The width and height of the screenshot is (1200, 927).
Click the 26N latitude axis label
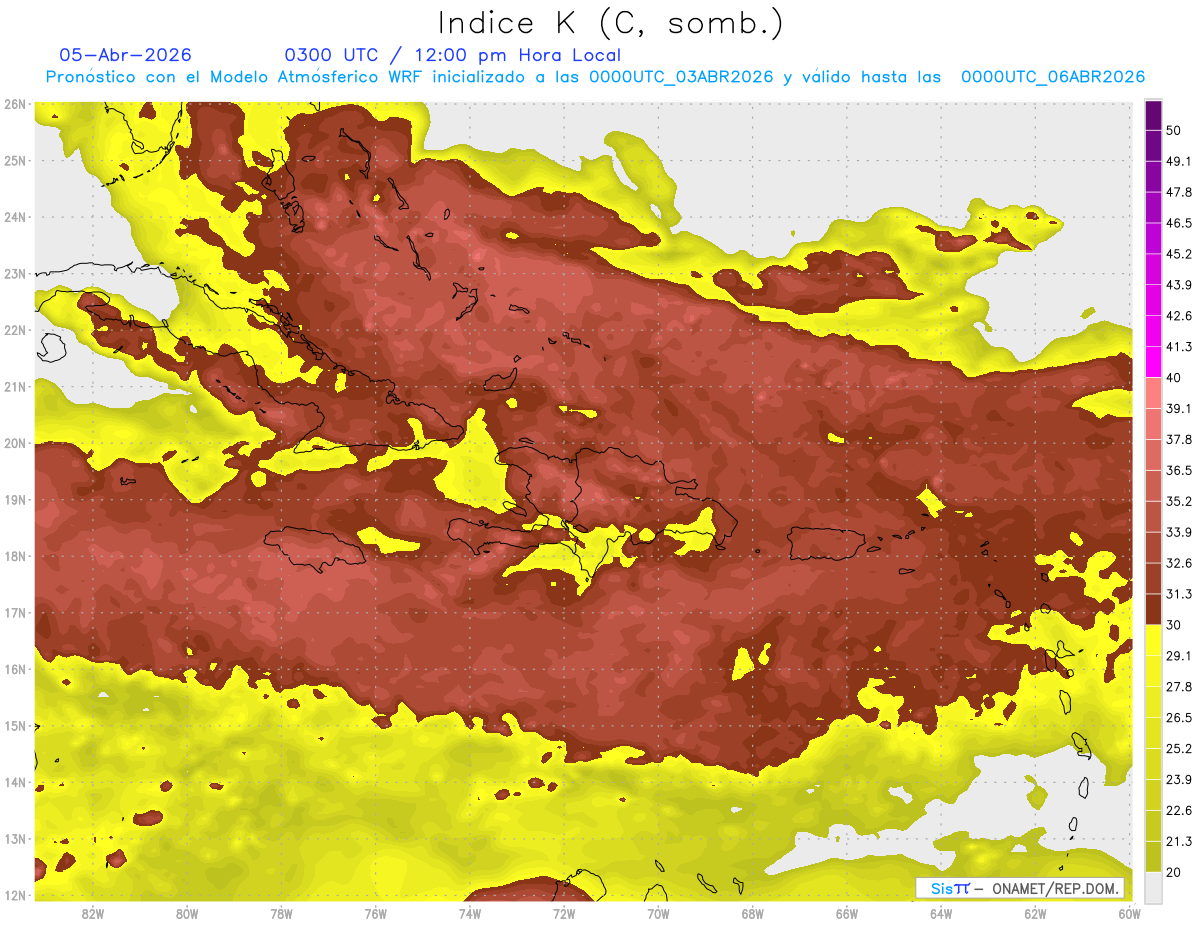point(15,104)
